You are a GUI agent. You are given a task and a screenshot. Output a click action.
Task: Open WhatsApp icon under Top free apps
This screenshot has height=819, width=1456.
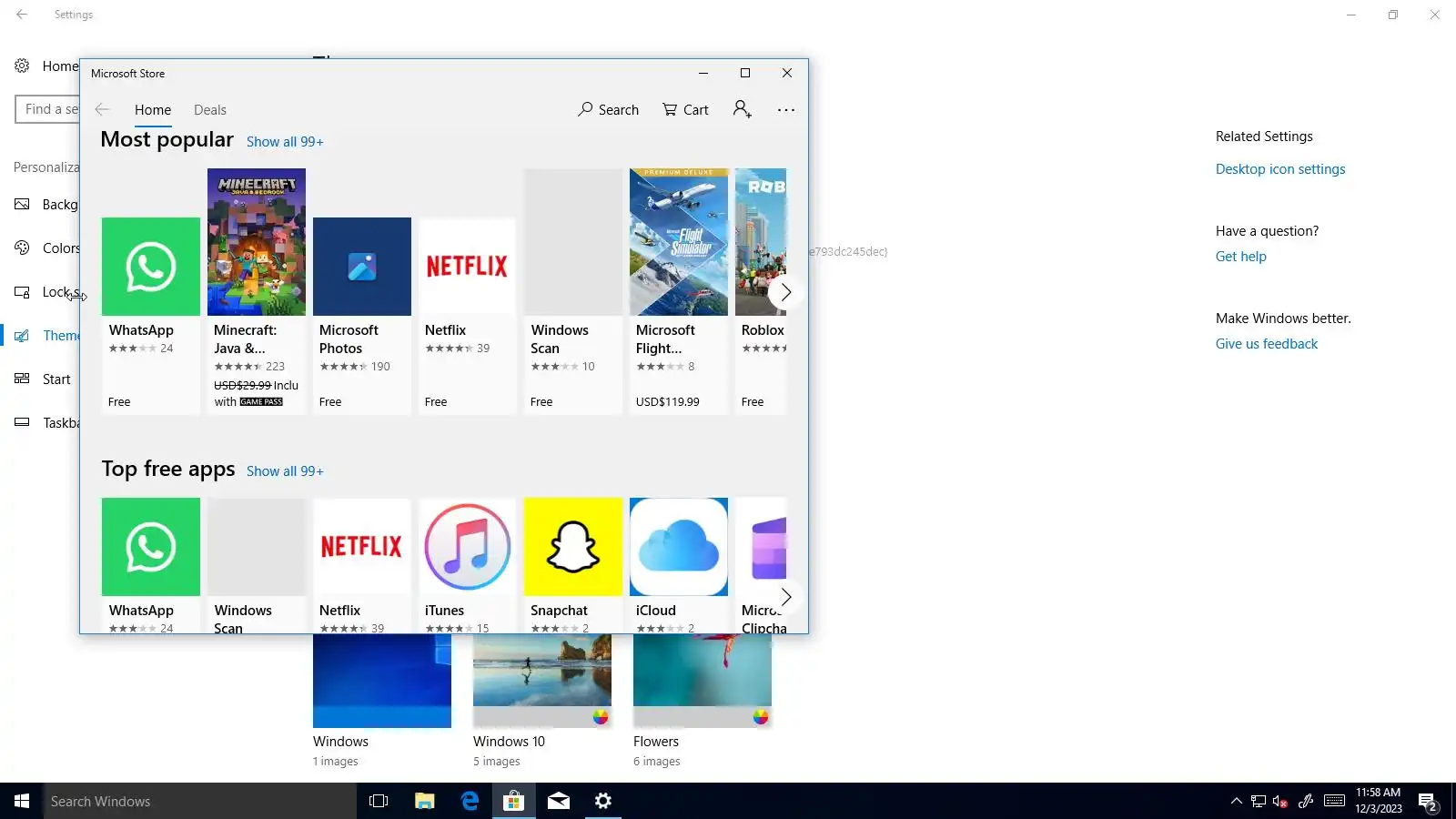[151, 547]
